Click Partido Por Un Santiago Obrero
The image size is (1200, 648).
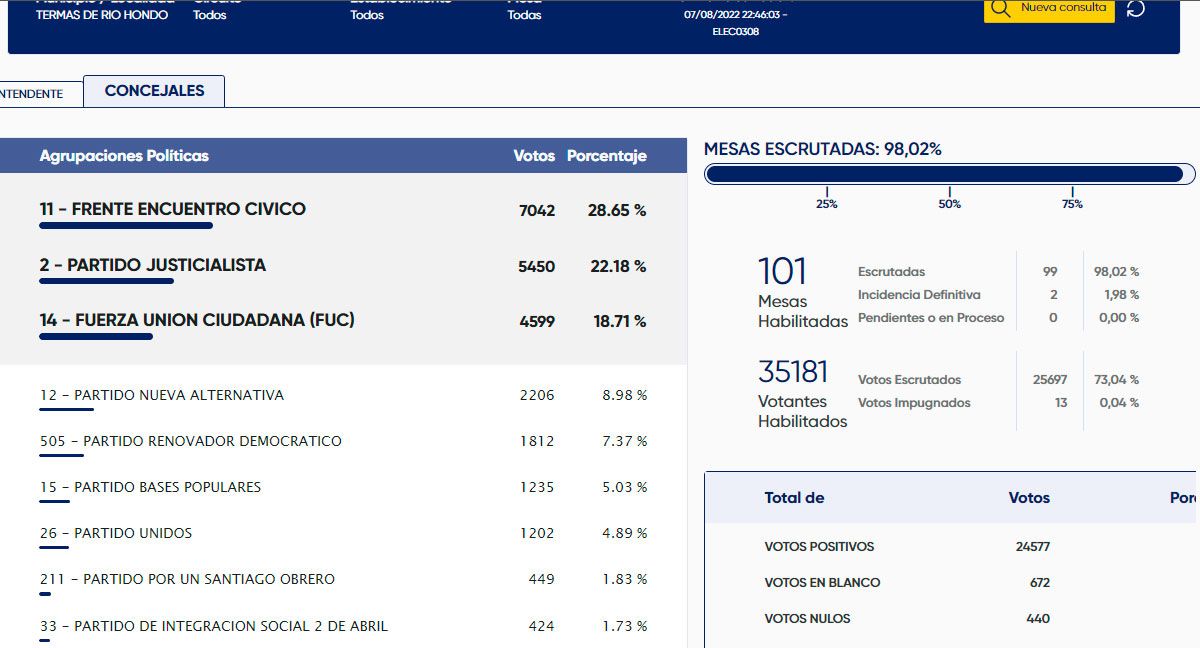point(187,579)
